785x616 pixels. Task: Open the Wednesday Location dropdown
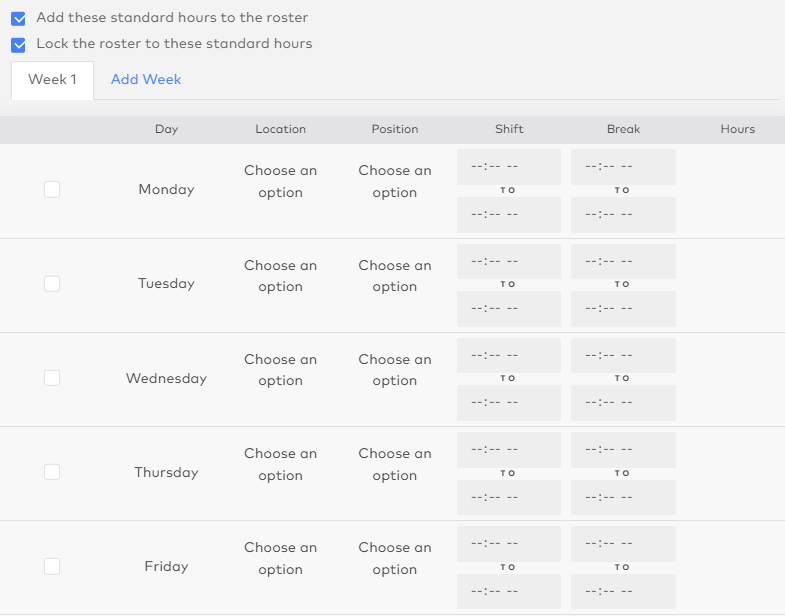tap(280, 370)
